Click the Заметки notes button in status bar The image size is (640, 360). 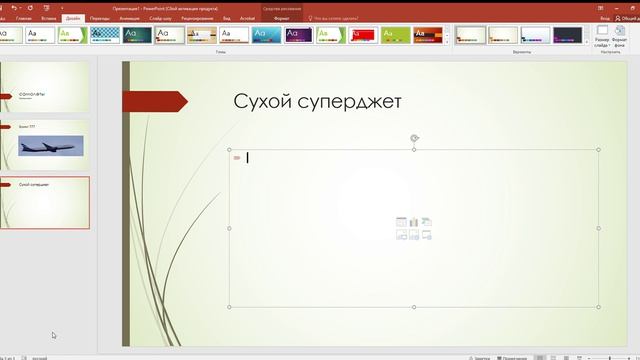479,358
